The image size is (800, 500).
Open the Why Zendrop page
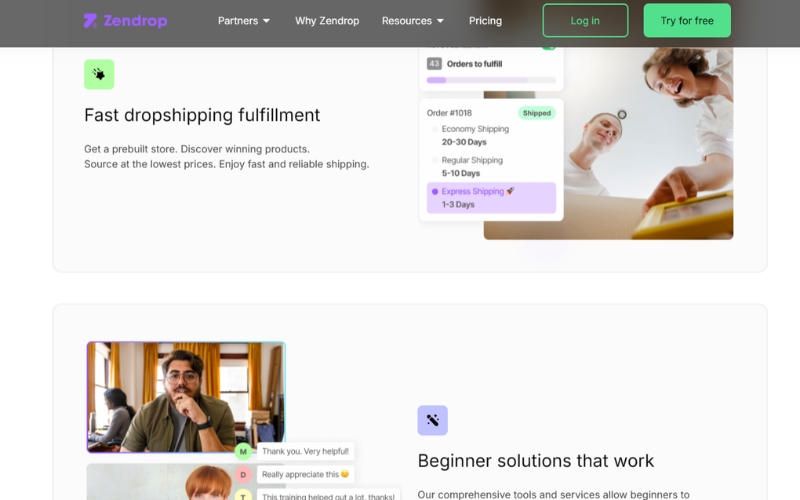(x=327, y=21)
